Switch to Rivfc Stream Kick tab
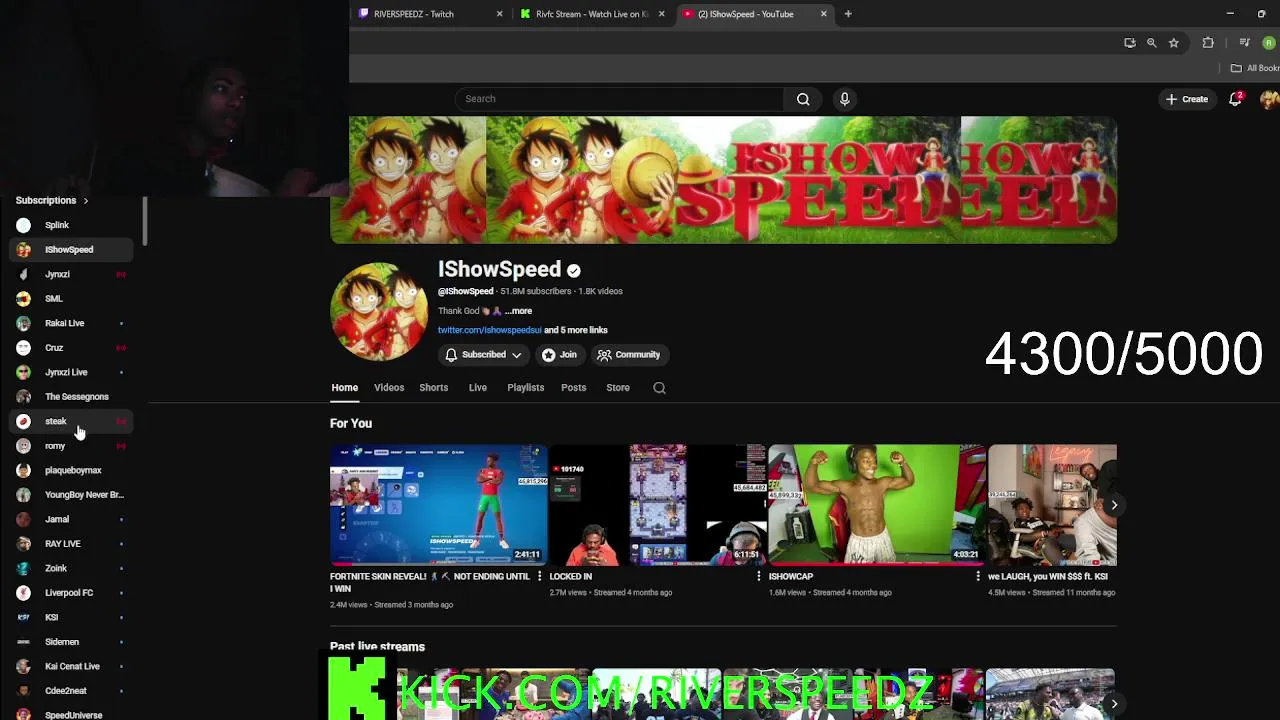This screenshot has width=1280, height=720. pos(592,14)
